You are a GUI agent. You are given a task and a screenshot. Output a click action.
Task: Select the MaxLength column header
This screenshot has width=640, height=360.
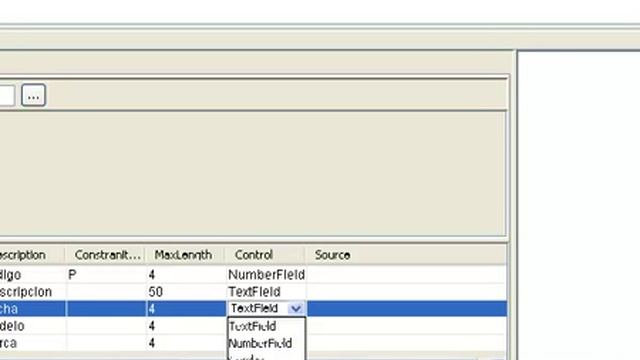click(185, 255)
